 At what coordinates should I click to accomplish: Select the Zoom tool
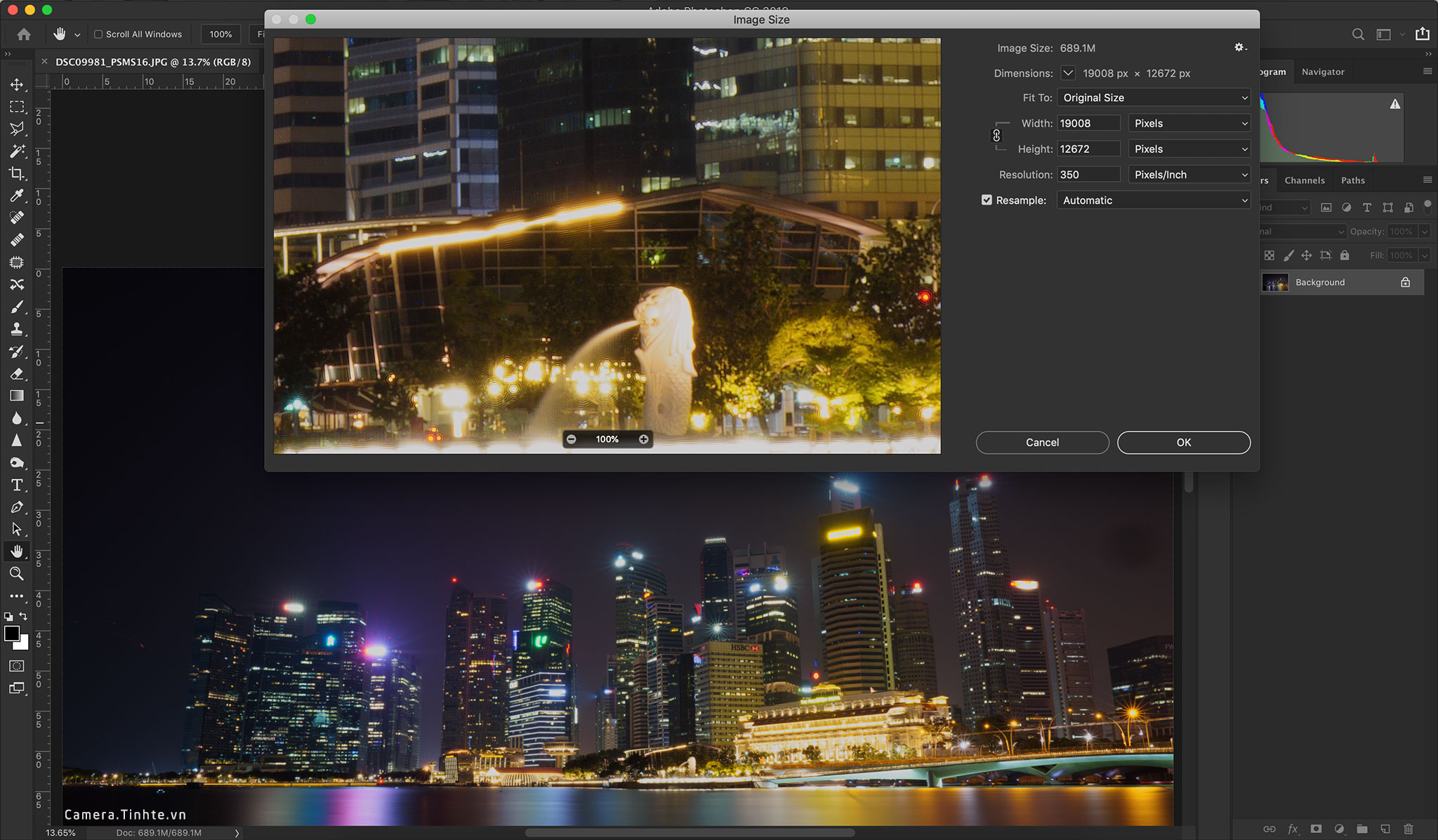point(17,573)
